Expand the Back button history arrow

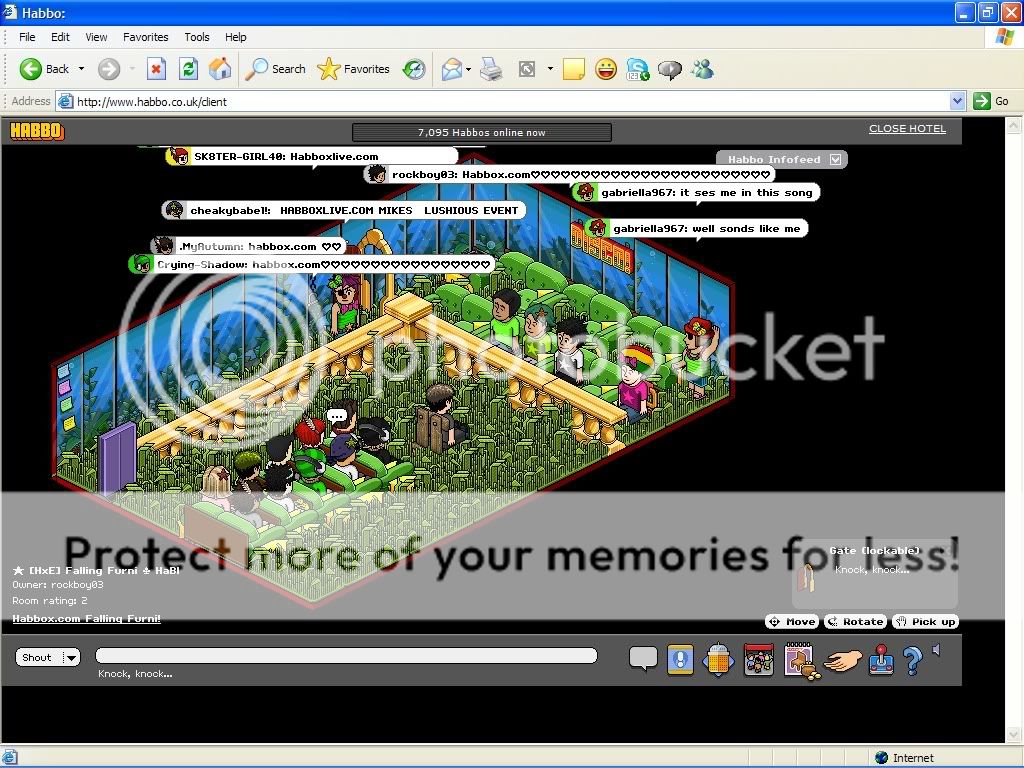click(x=82, y=69)
